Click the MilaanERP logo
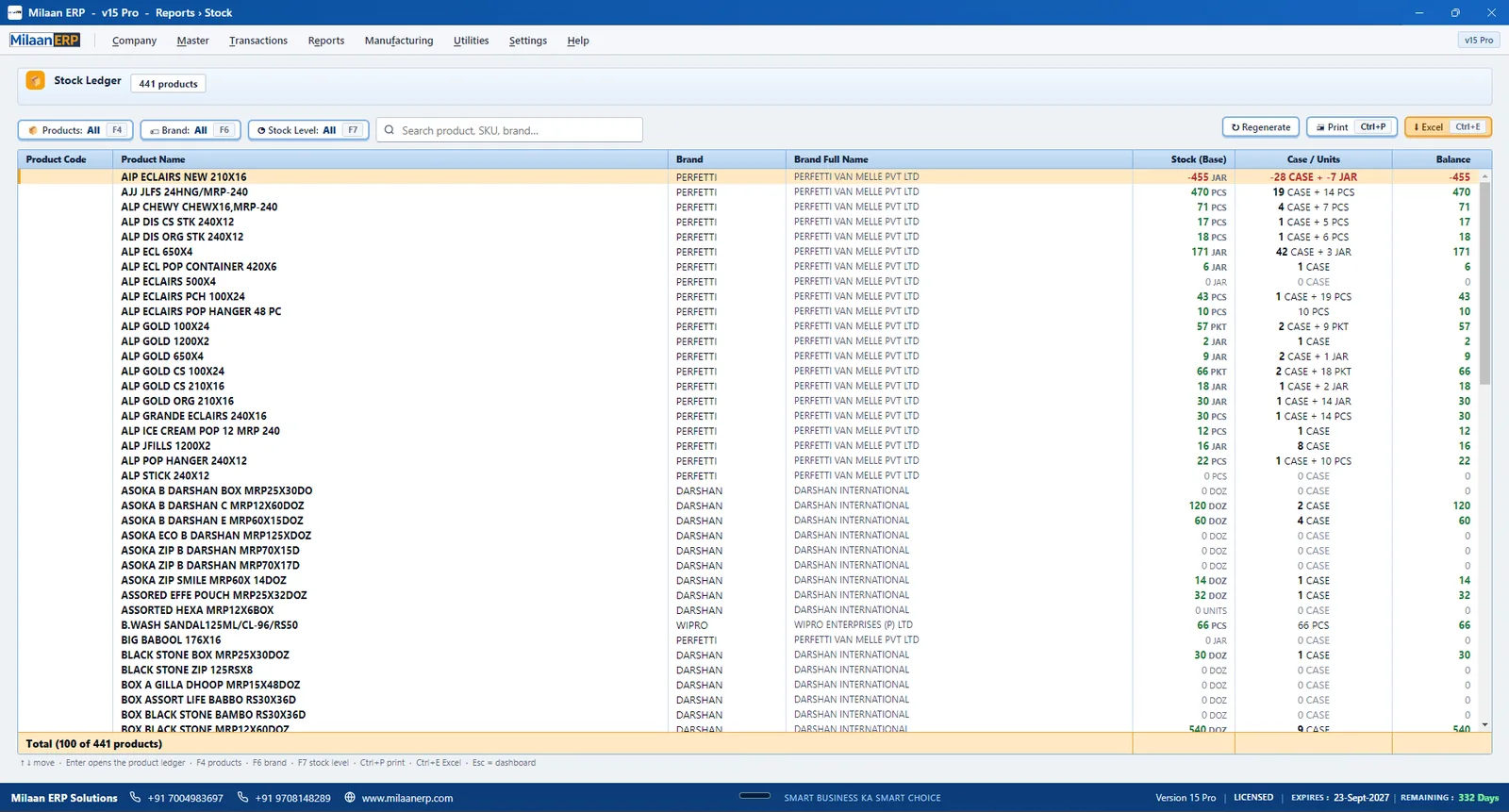Viewport: 1509px width, 812px height. click(x=45, y=41)
